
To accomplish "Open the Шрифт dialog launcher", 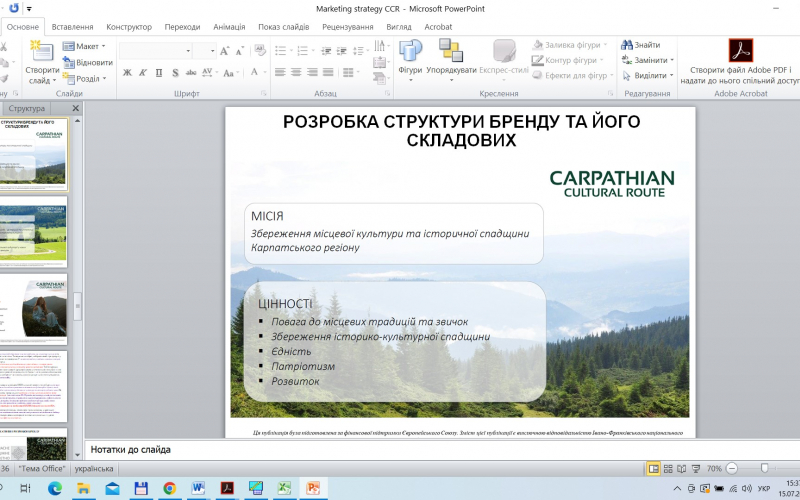I will point(264,93).
